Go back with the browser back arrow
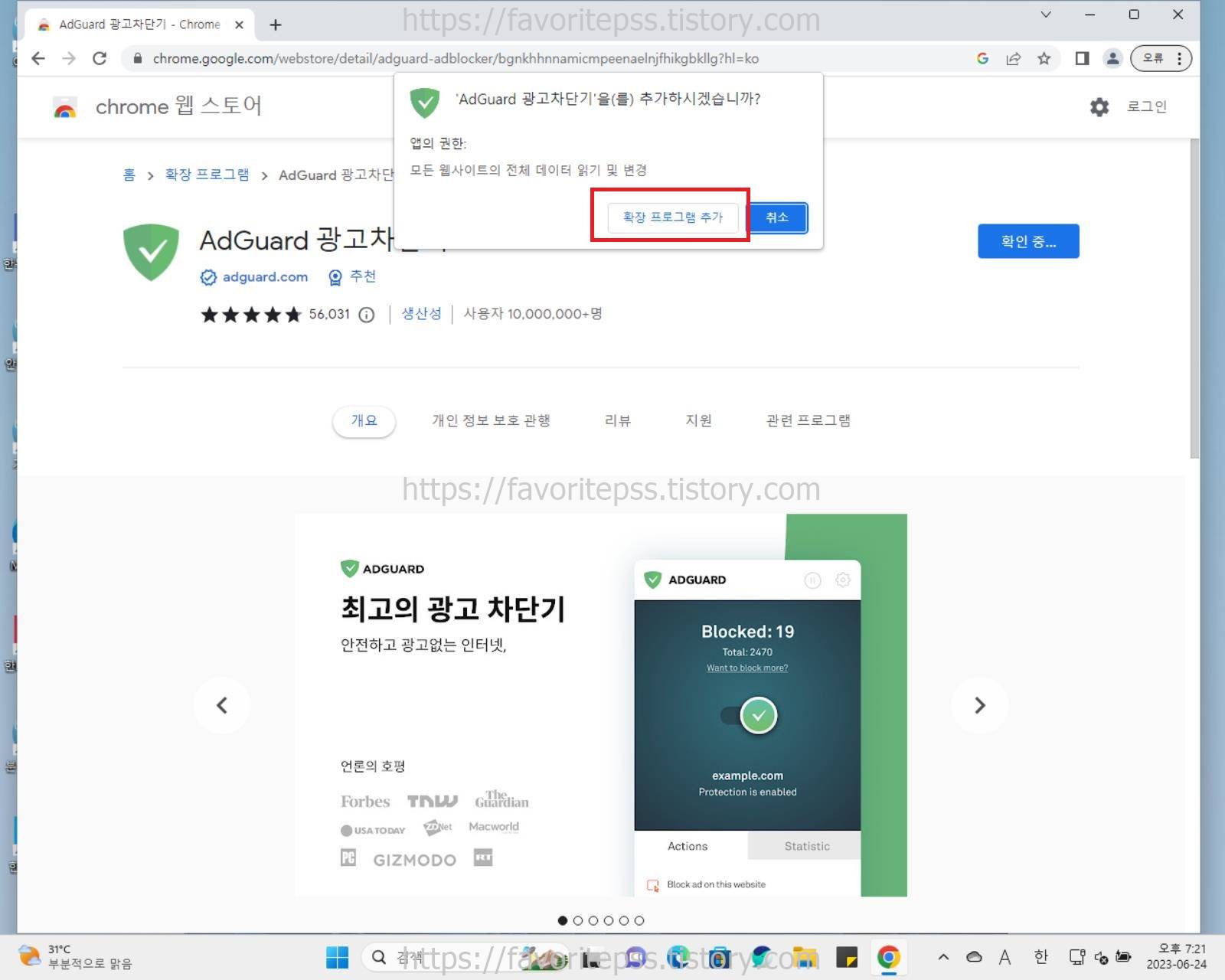 coord(38,58)
